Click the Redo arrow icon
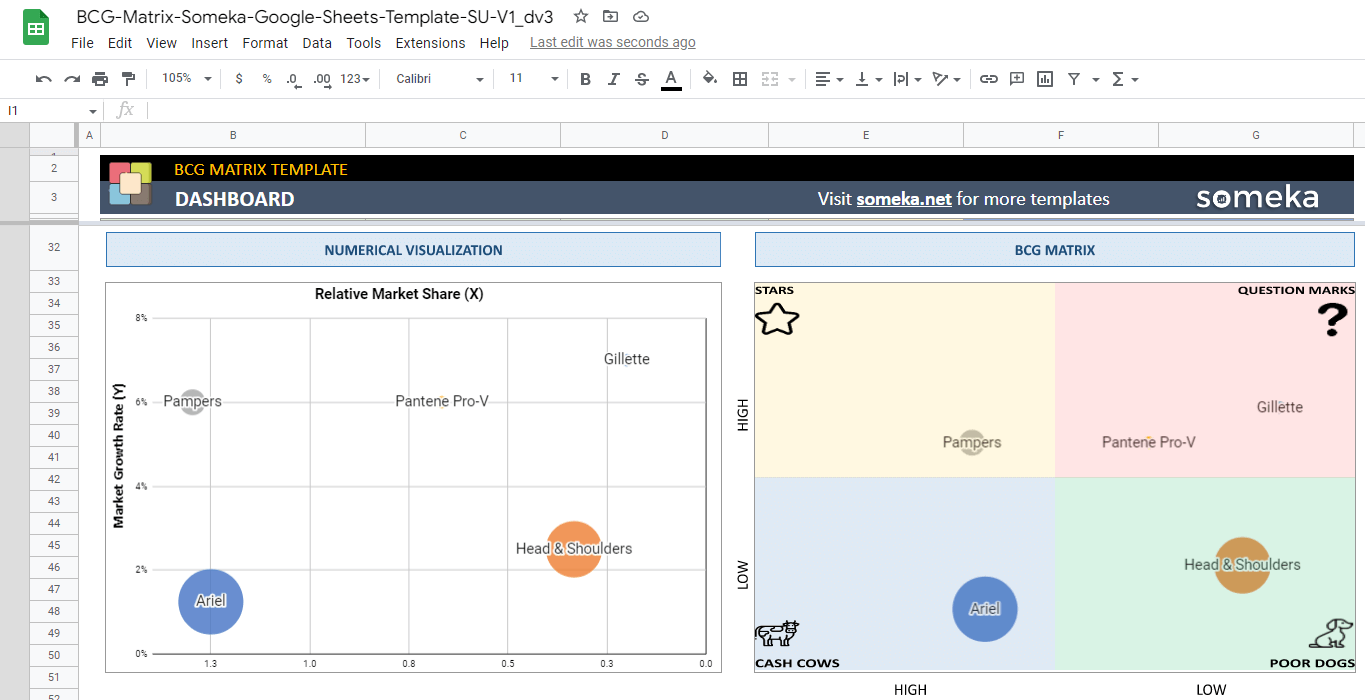Image resolution: width=1365 pixels, height=700 pixels. (72, 79)
